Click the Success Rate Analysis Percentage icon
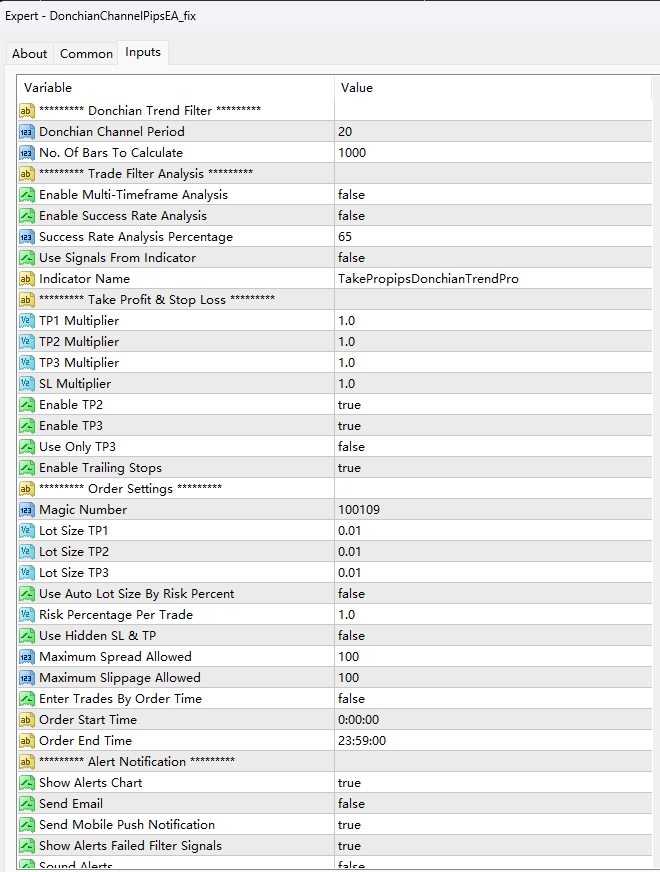Screen dimensions: 660x872 point(27,237)
